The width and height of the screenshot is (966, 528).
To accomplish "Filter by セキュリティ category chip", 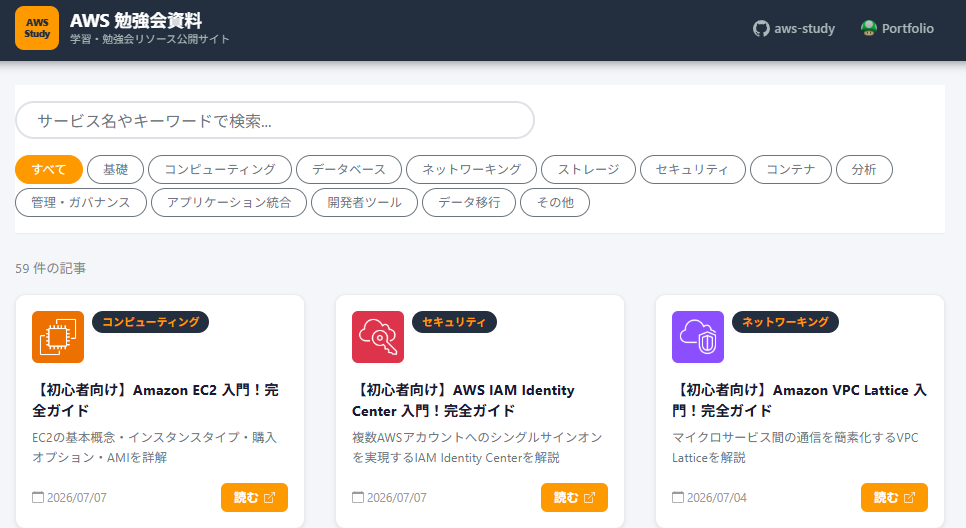I will point(692,169).
